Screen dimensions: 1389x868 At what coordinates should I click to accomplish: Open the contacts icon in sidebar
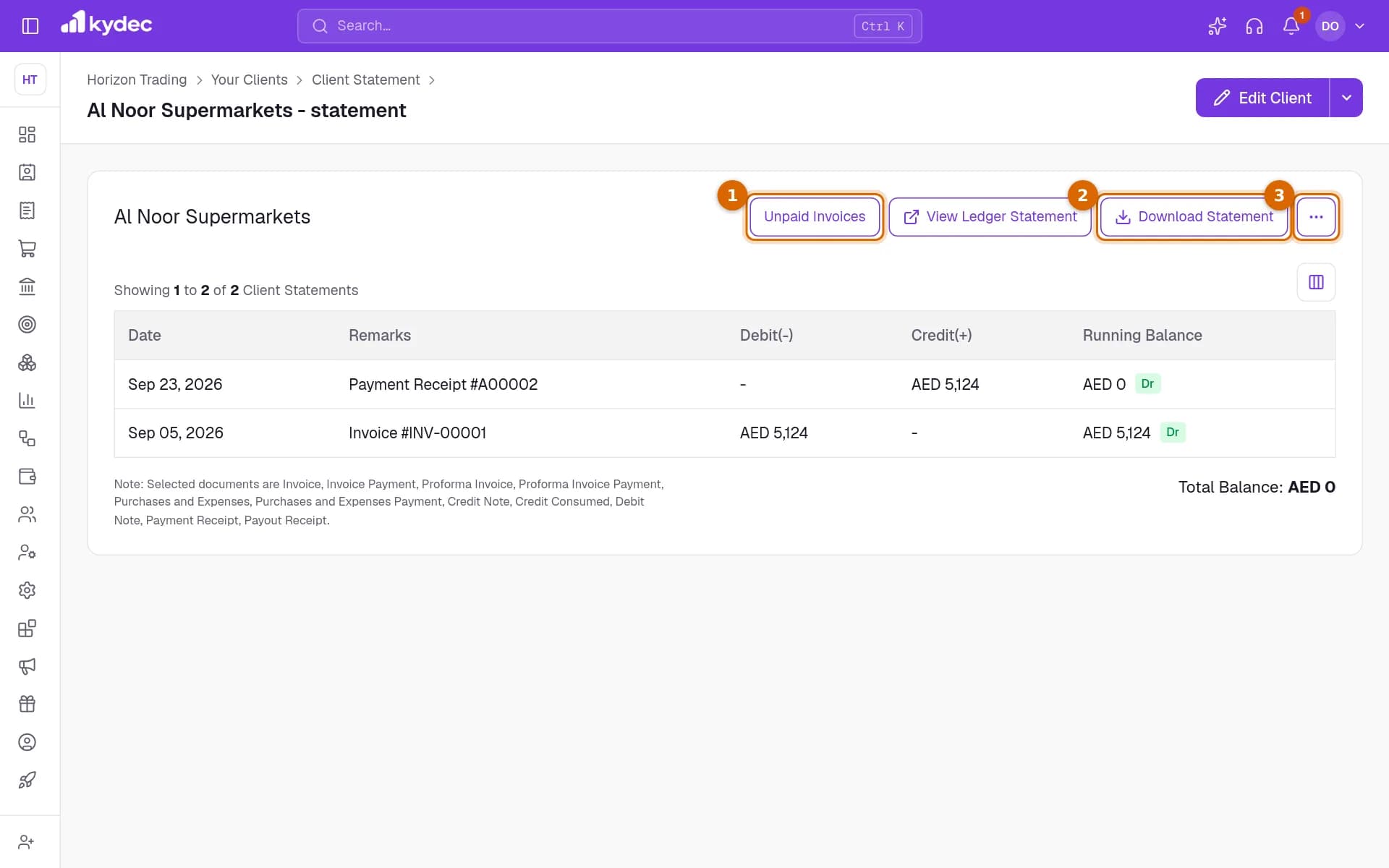(27, 172)
